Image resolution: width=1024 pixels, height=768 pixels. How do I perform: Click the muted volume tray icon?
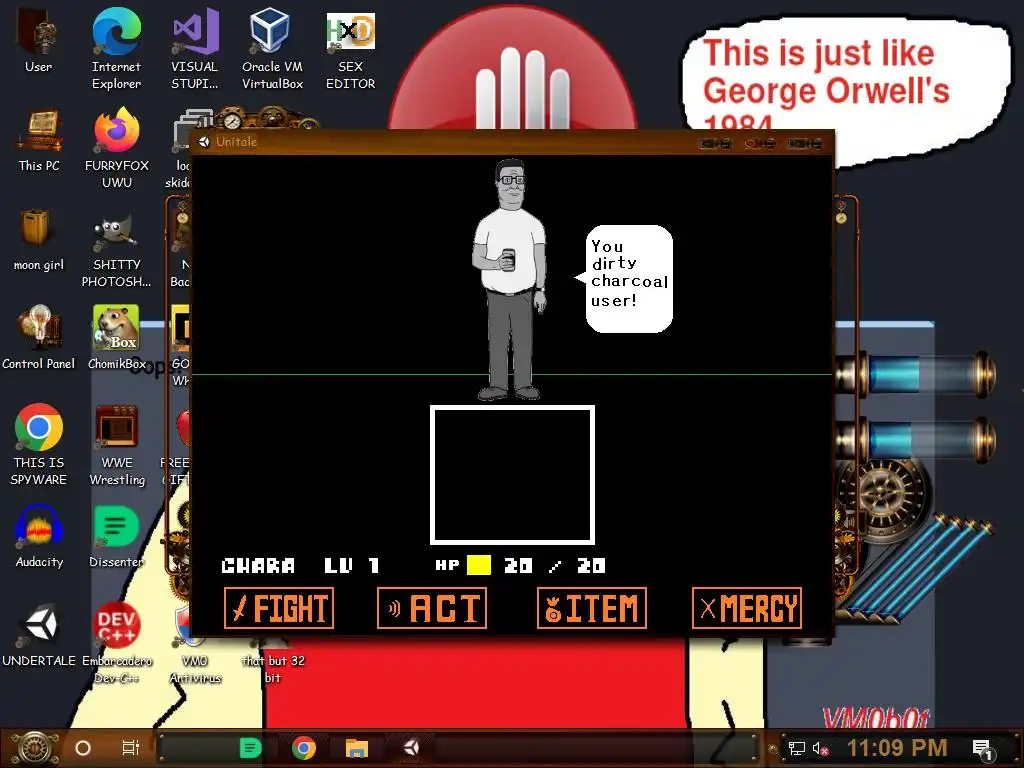point(820,749)
